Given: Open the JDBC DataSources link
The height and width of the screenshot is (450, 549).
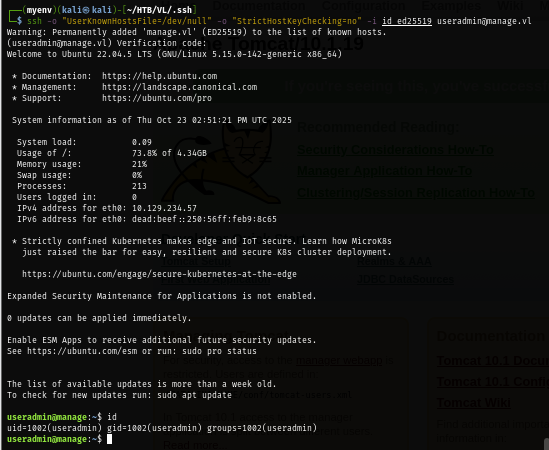Looking at the screenshot, I should [x=405, y=279].
